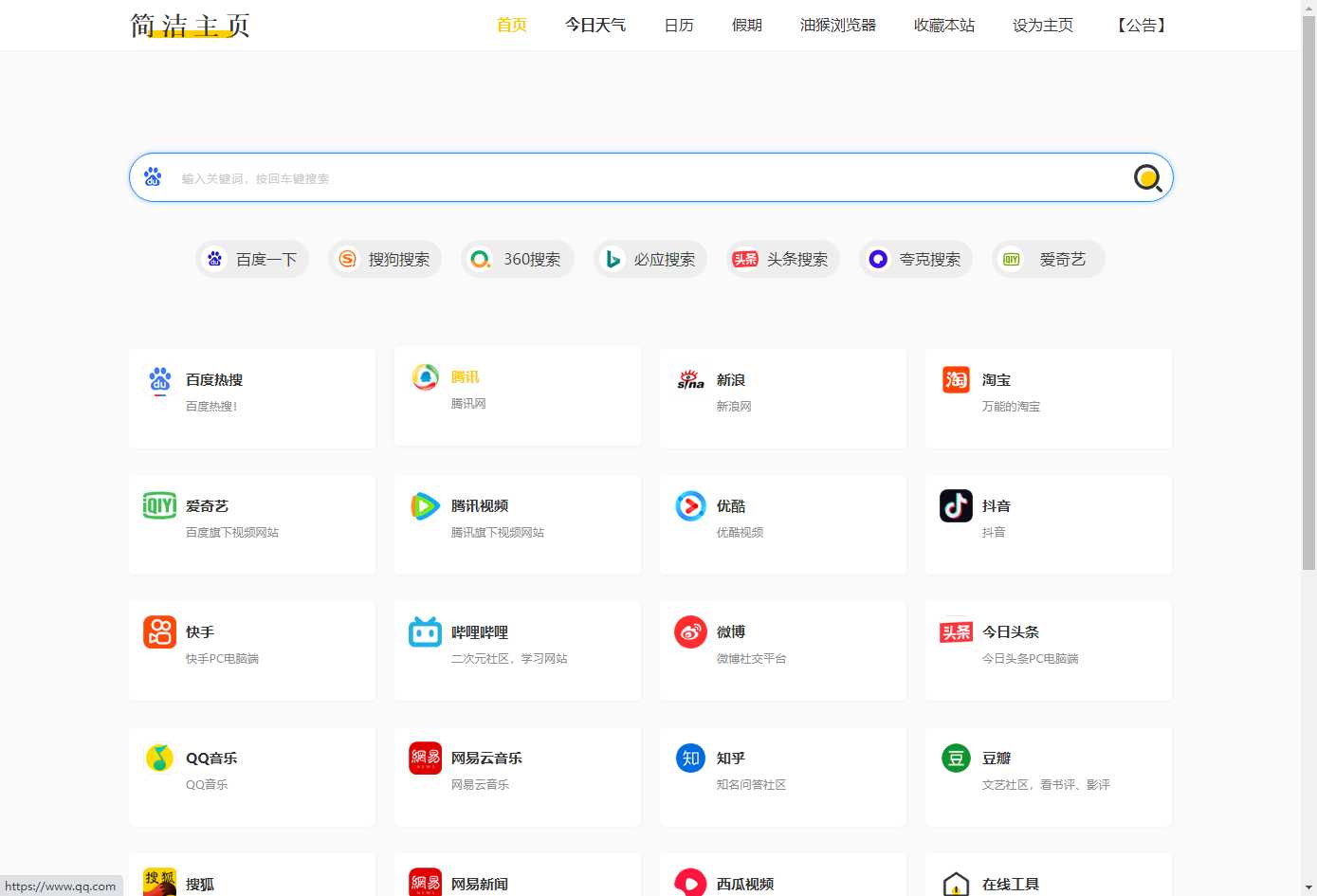This screenshot has width=1317, height=896.
Task: Click the 二次元社区，学习网站 description text
Action: pos(509,658)
